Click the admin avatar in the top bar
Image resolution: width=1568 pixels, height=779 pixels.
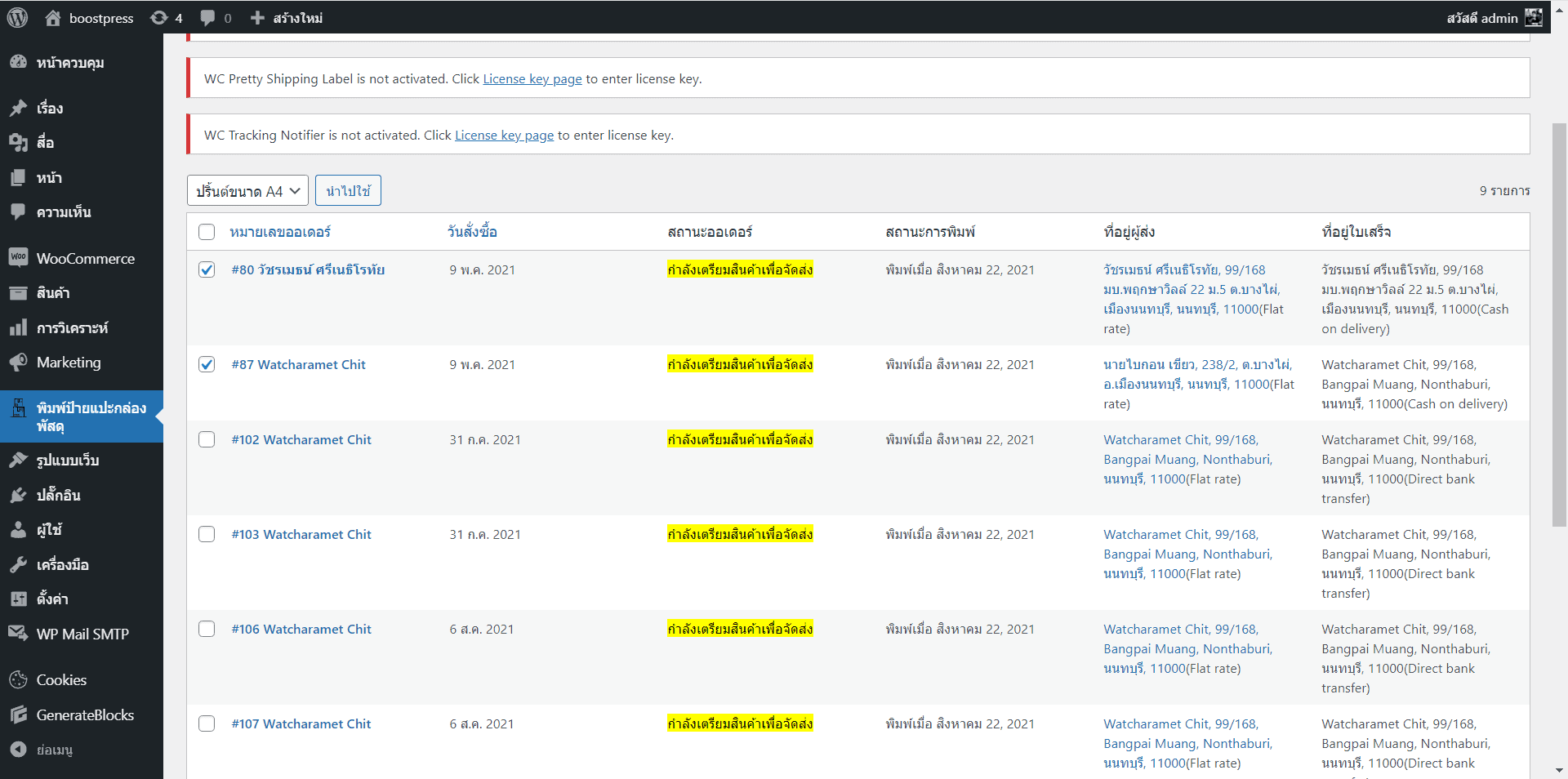[x=1534, y=18]
